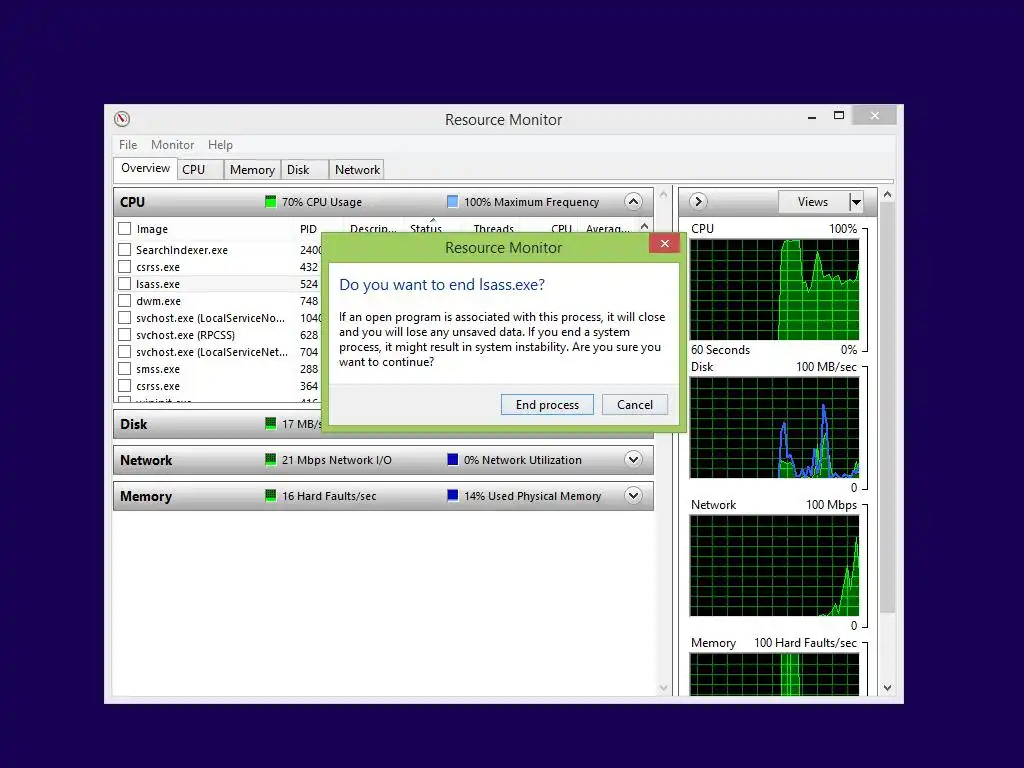Switch to the Network tab

tap(357, 170)
